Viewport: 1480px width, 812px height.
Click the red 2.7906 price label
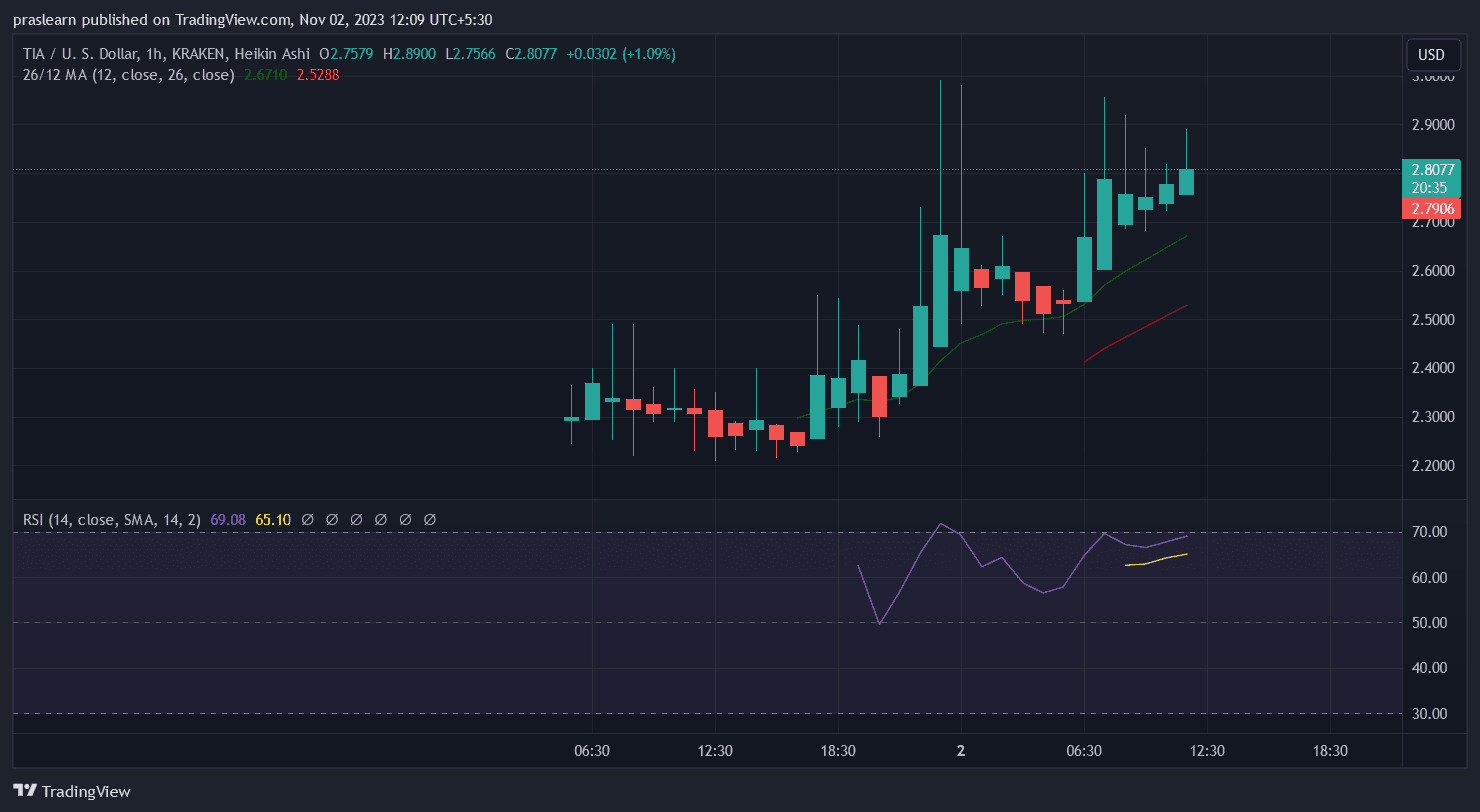1432,208
